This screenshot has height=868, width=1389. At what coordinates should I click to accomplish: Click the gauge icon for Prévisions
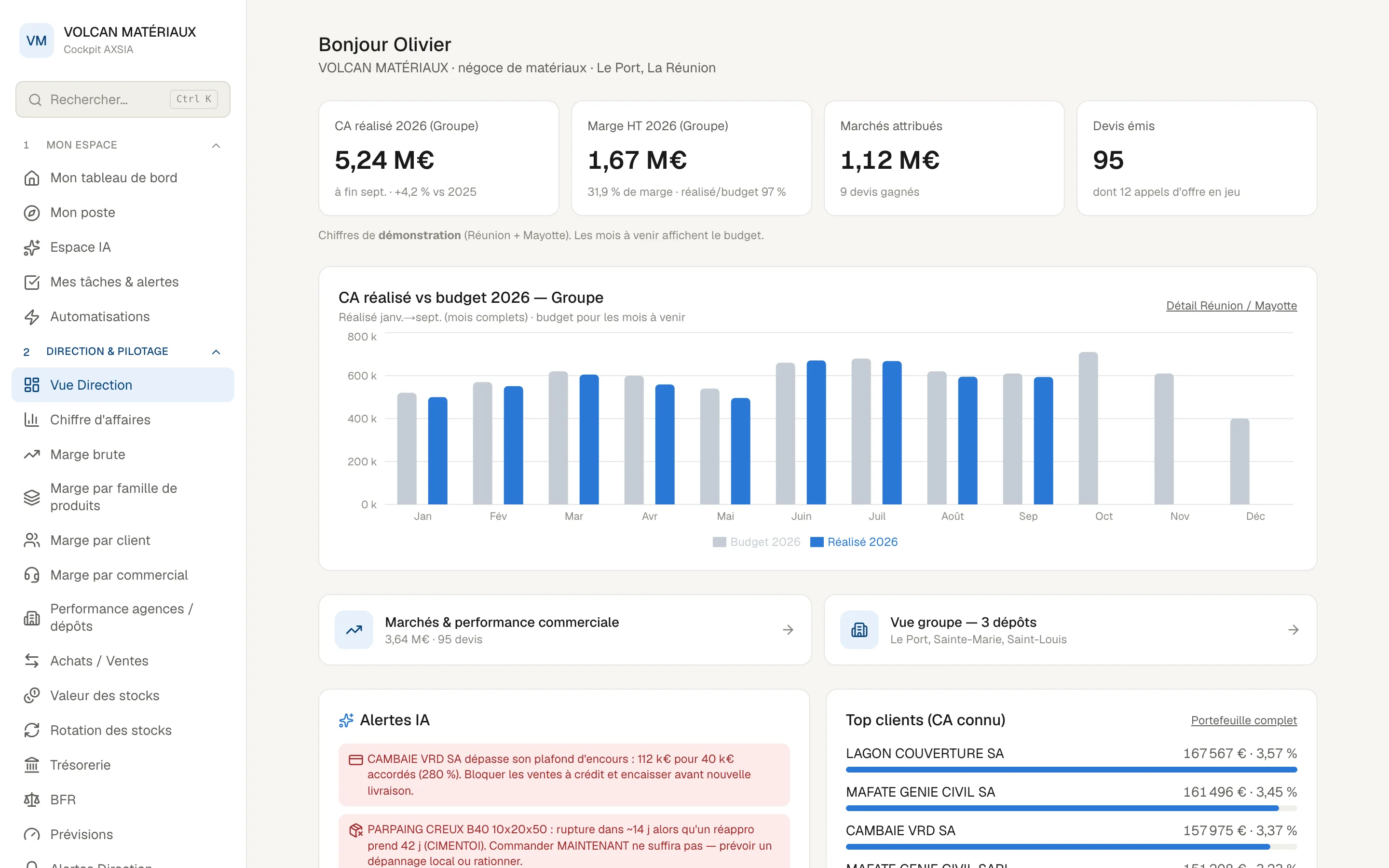pyautogui.click(x=31, y=835)
